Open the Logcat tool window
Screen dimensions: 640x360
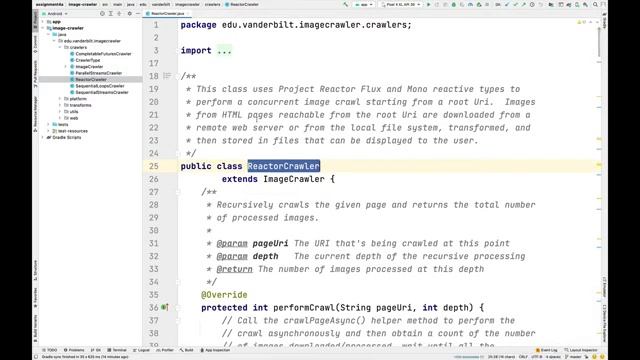point(141,350)
